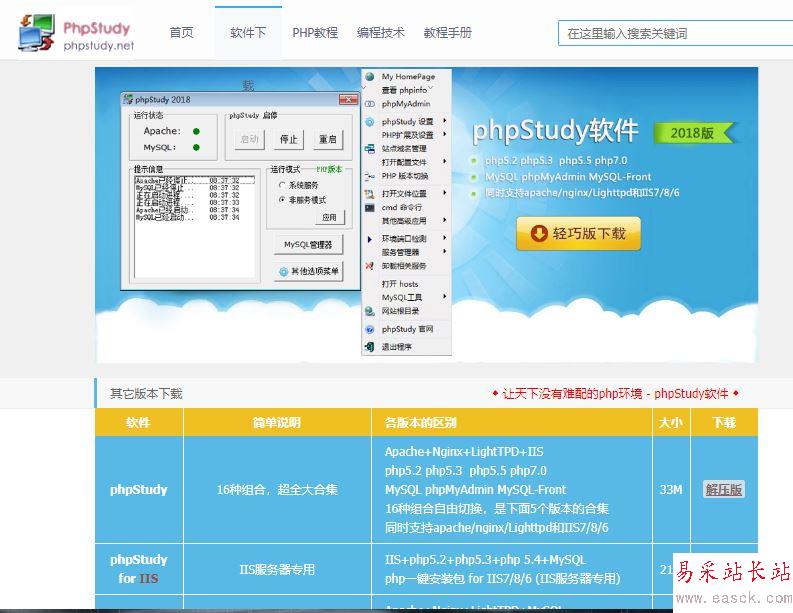
Task: Close the phpStudy 2018 window
Action: 348,99
